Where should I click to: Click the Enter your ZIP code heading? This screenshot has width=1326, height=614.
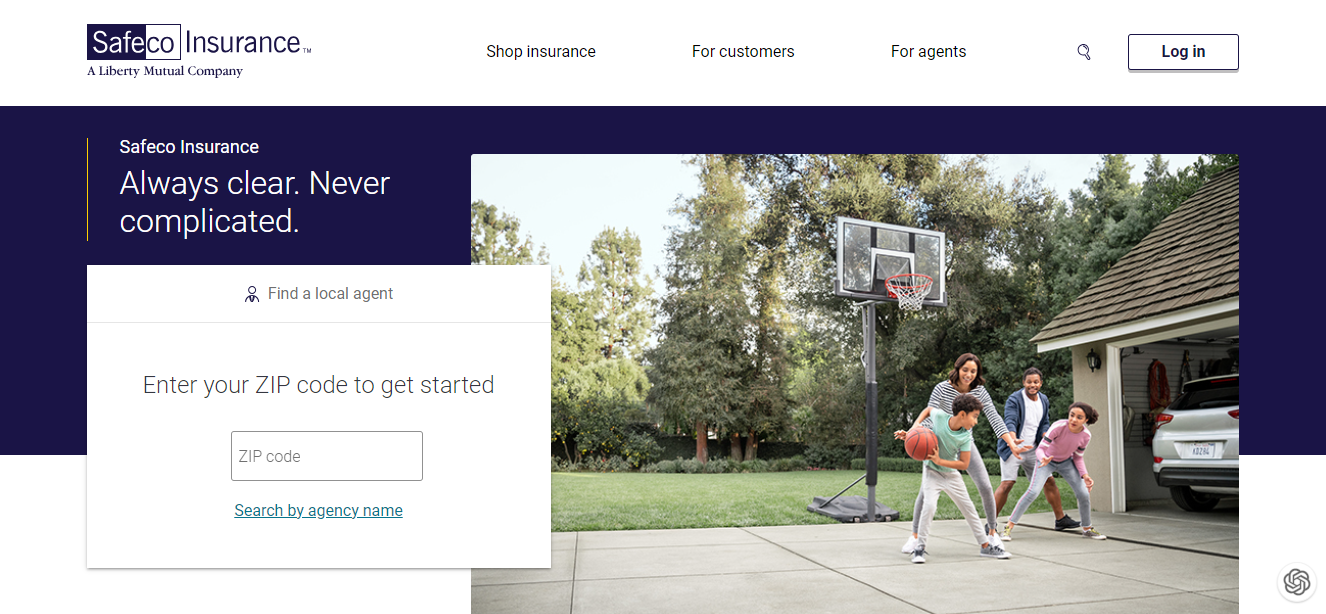pyautogui.click(x=319, y=385)
